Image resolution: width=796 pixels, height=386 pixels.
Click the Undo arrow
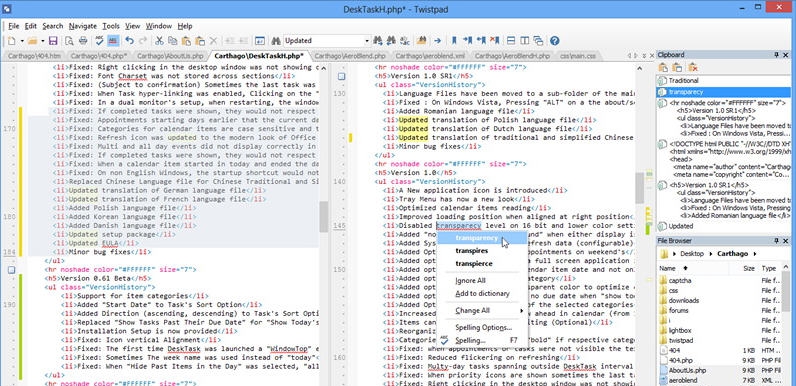pyautogui.click(x=129, y=41)
